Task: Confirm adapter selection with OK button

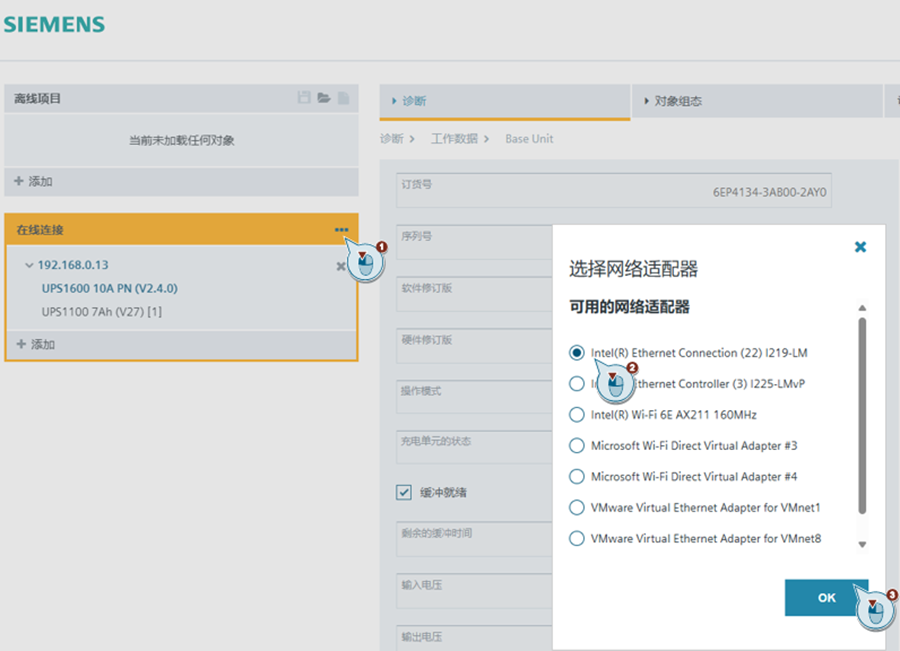Action: pyautogui.click(x=826, y=597)
